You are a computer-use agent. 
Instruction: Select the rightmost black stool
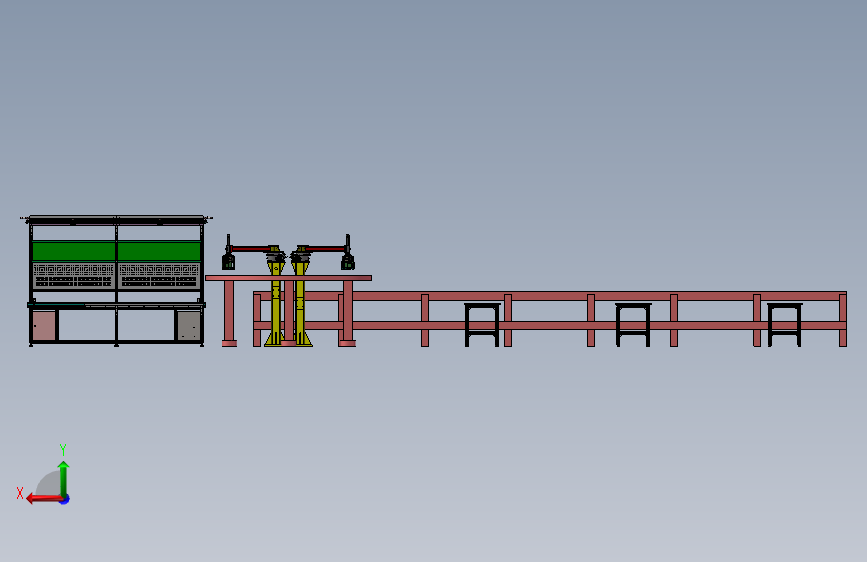(785, 325)
